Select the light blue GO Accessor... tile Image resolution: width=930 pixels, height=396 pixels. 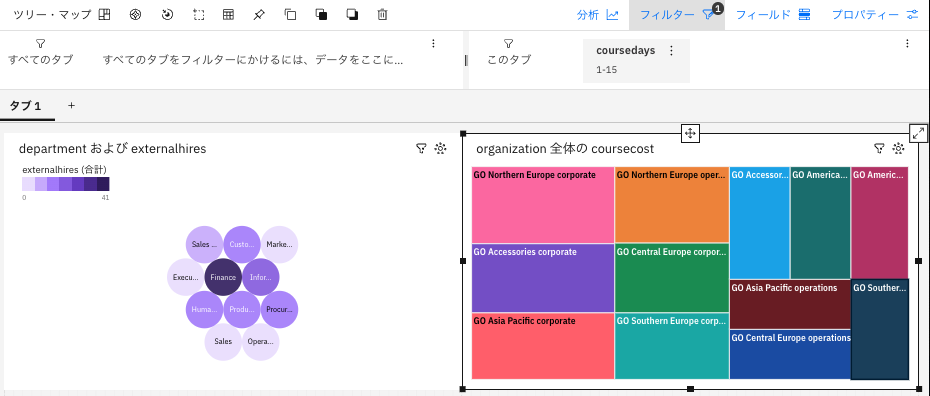tap(760, 223)
